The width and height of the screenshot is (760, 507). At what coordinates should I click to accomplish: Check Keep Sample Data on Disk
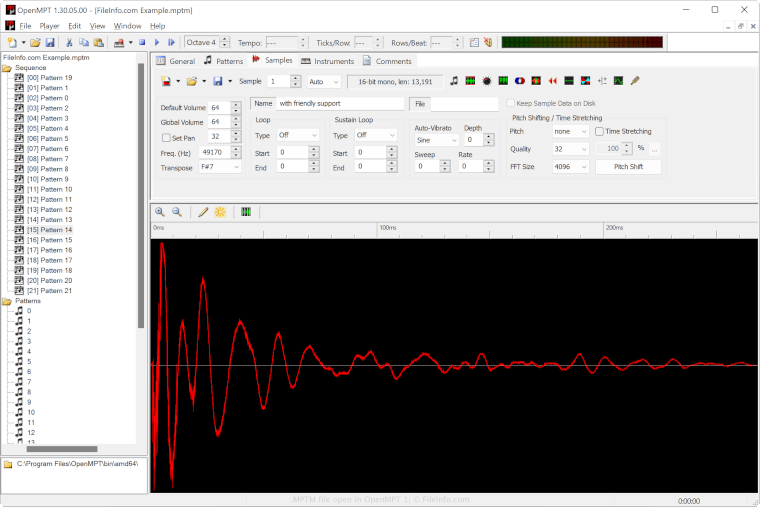click(511, 103)
